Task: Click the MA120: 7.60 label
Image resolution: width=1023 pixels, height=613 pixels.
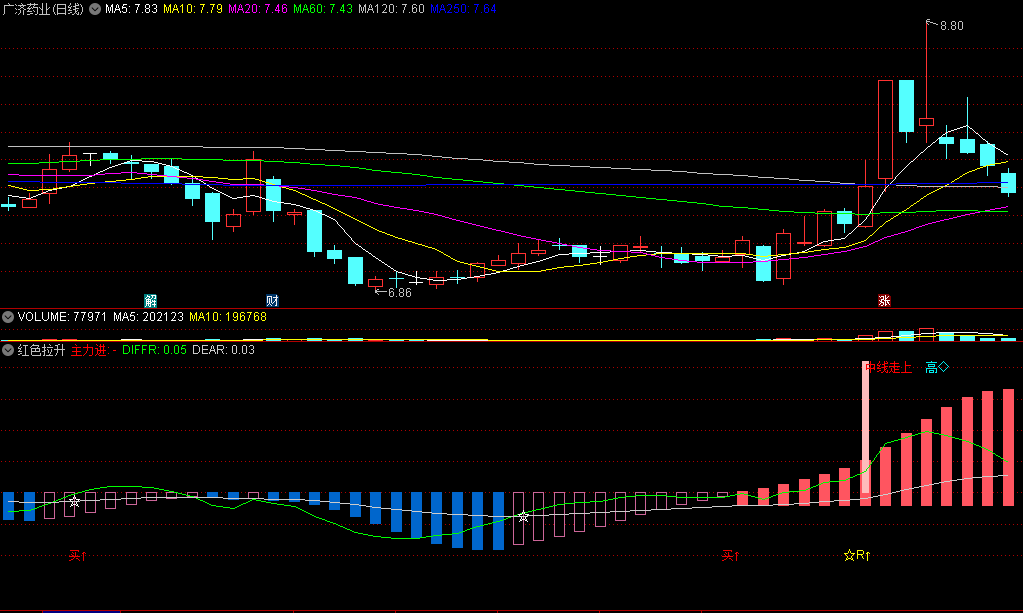Action: coord(391,9)
